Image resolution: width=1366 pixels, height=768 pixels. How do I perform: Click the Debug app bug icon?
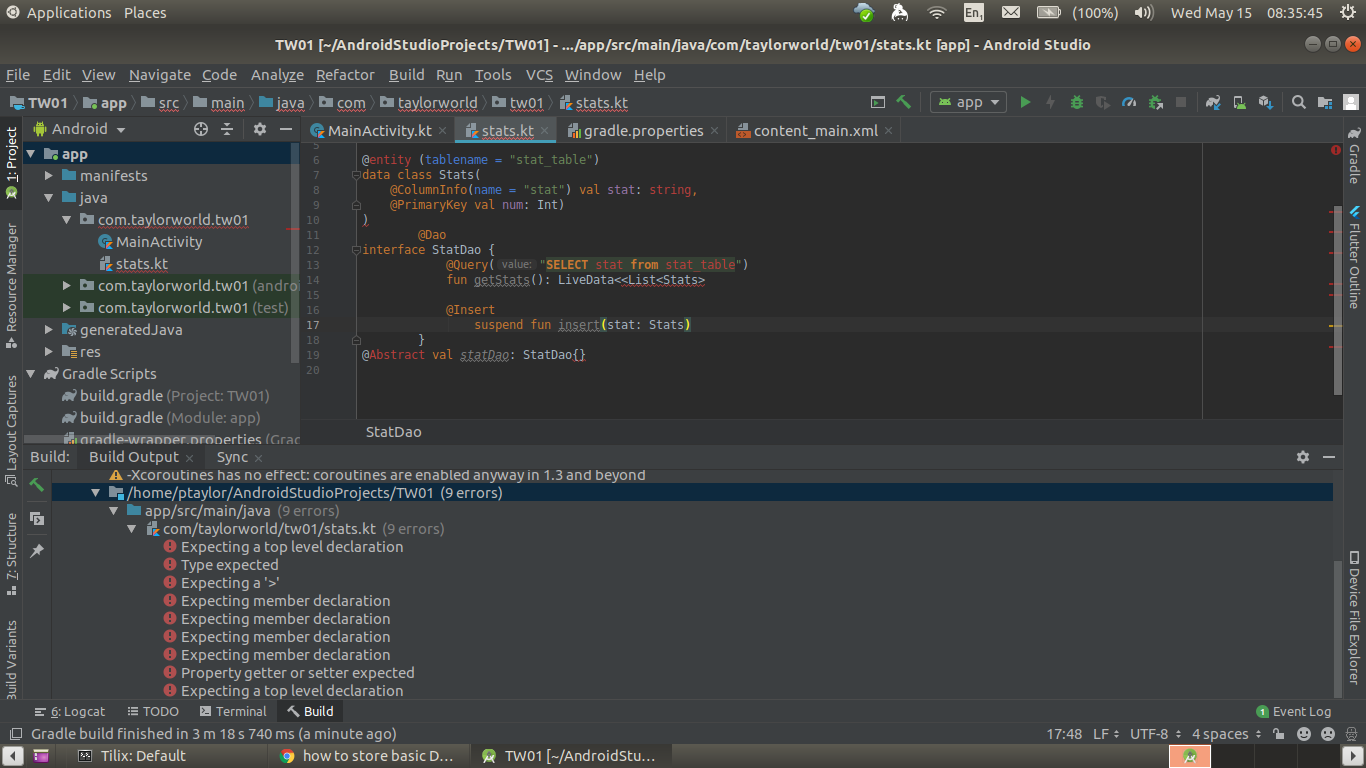tap(1077, 102)
